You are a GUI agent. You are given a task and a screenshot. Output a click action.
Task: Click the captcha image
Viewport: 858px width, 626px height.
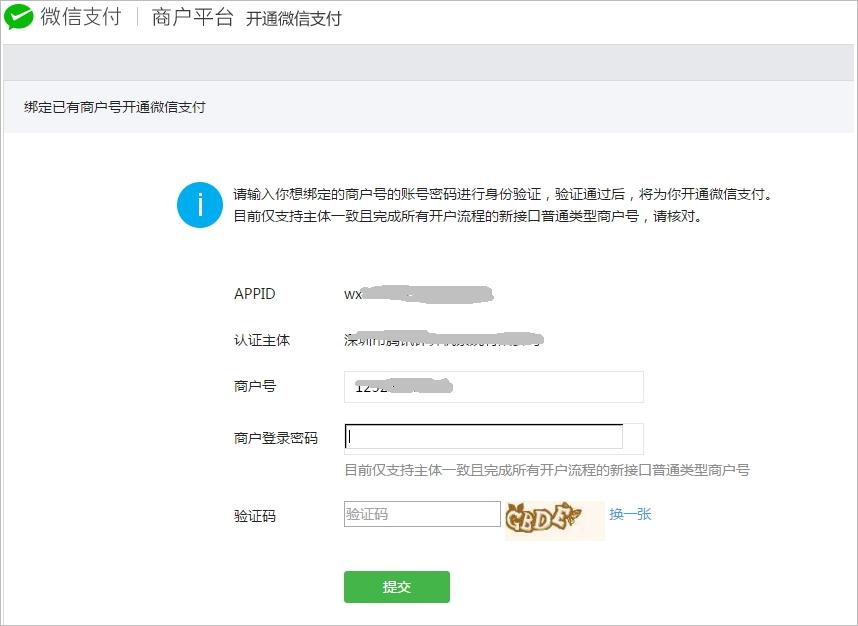[553, 519]
